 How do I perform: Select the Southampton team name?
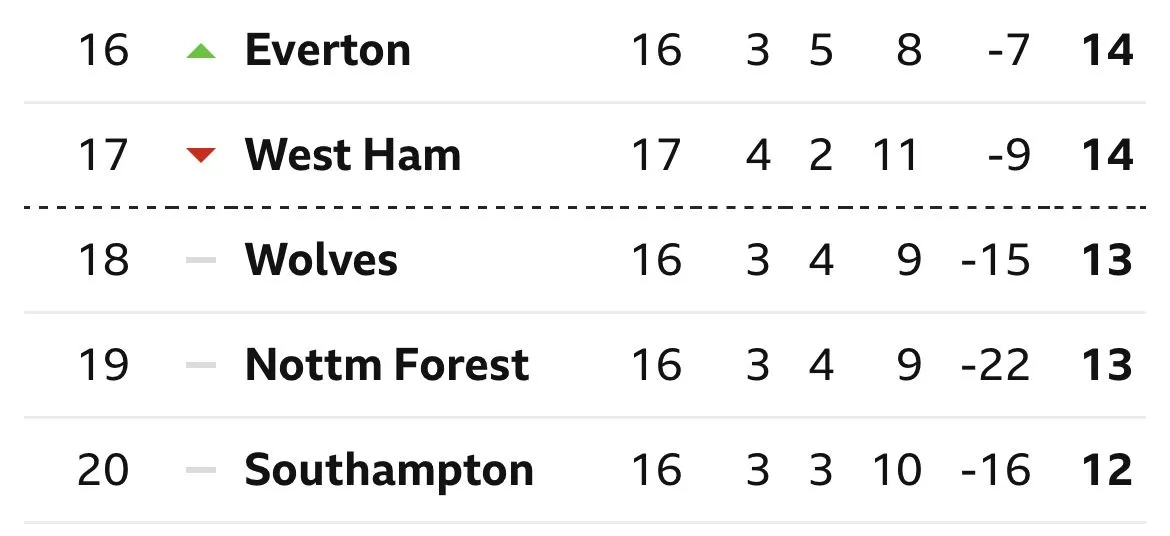point(388,470)
